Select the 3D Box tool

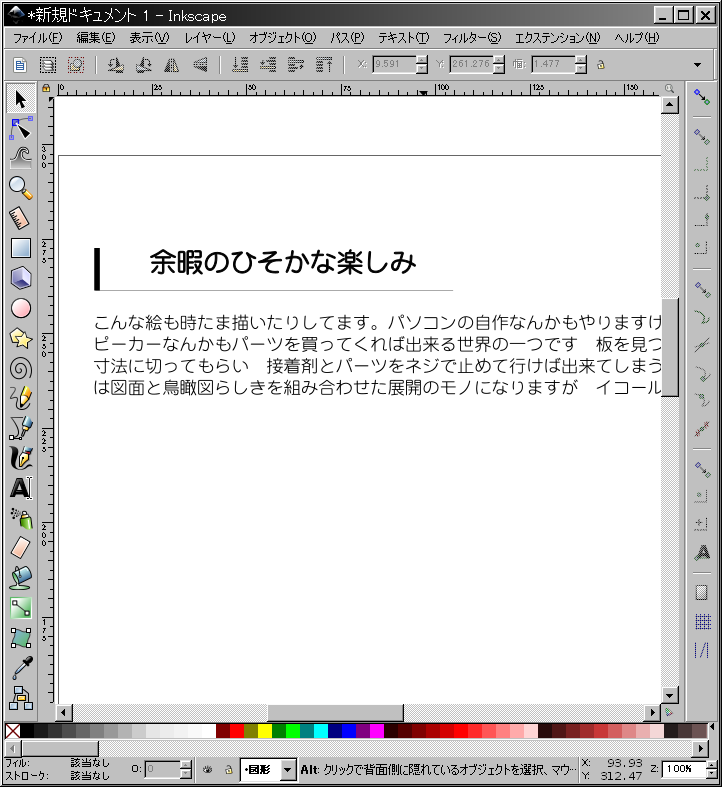pyautogui.click(x=21, y=278)
